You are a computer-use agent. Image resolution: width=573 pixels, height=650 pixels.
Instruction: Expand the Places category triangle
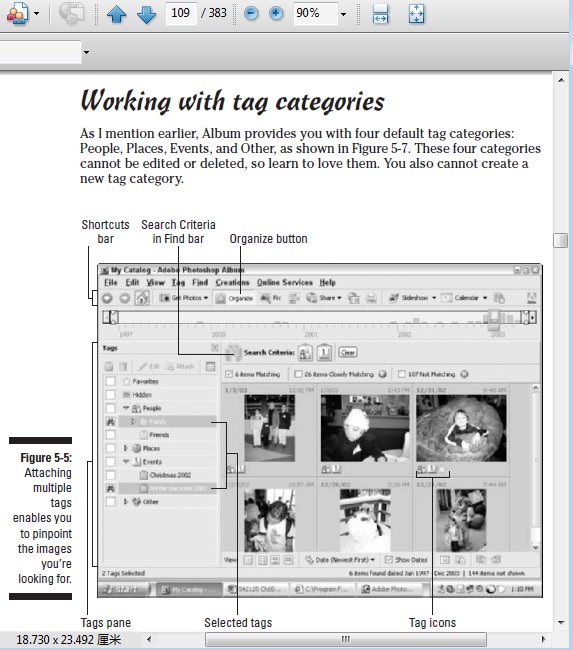pos(126,448)
